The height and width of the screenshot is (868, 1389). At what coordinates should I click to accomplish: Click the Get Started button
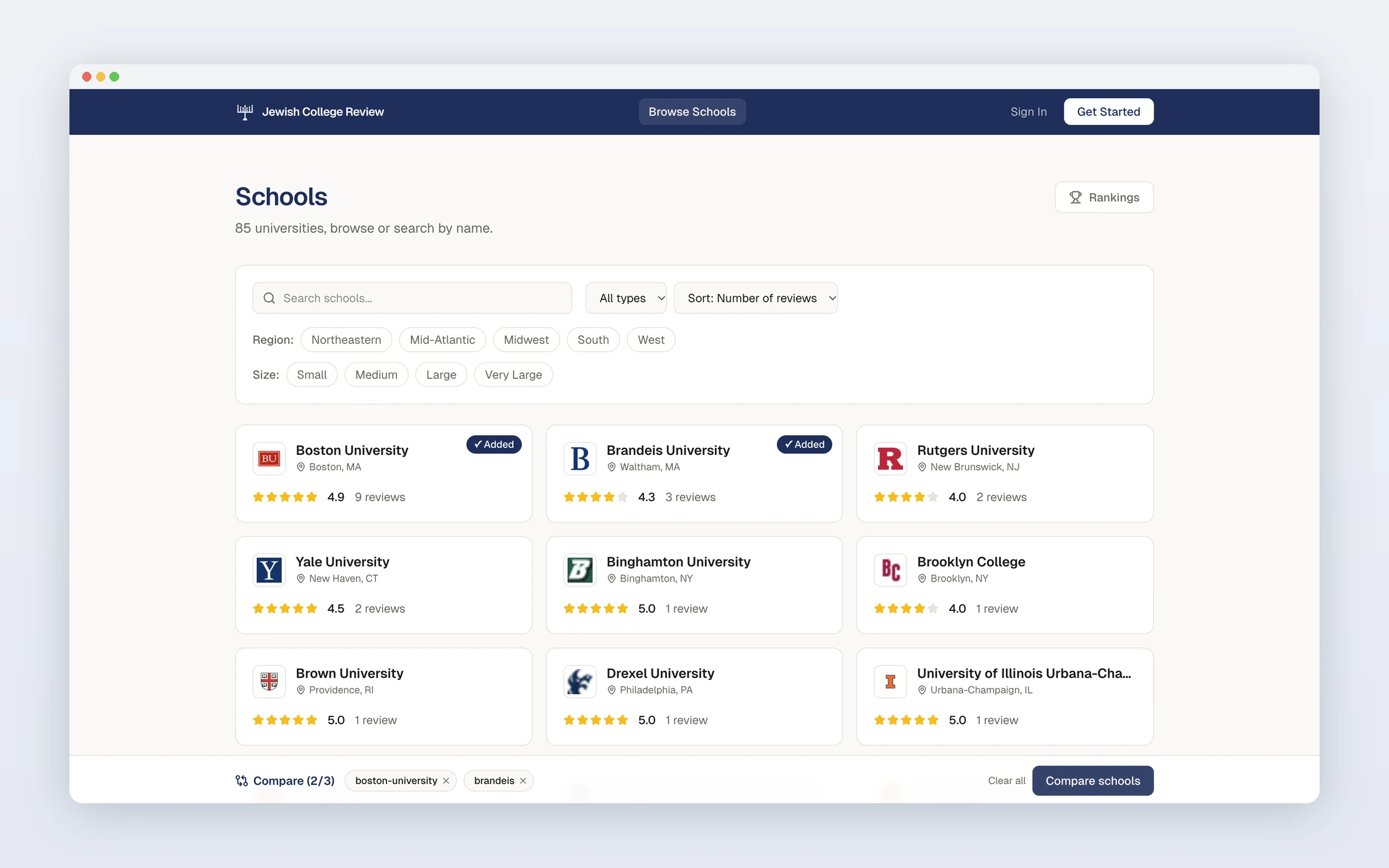1108,112
